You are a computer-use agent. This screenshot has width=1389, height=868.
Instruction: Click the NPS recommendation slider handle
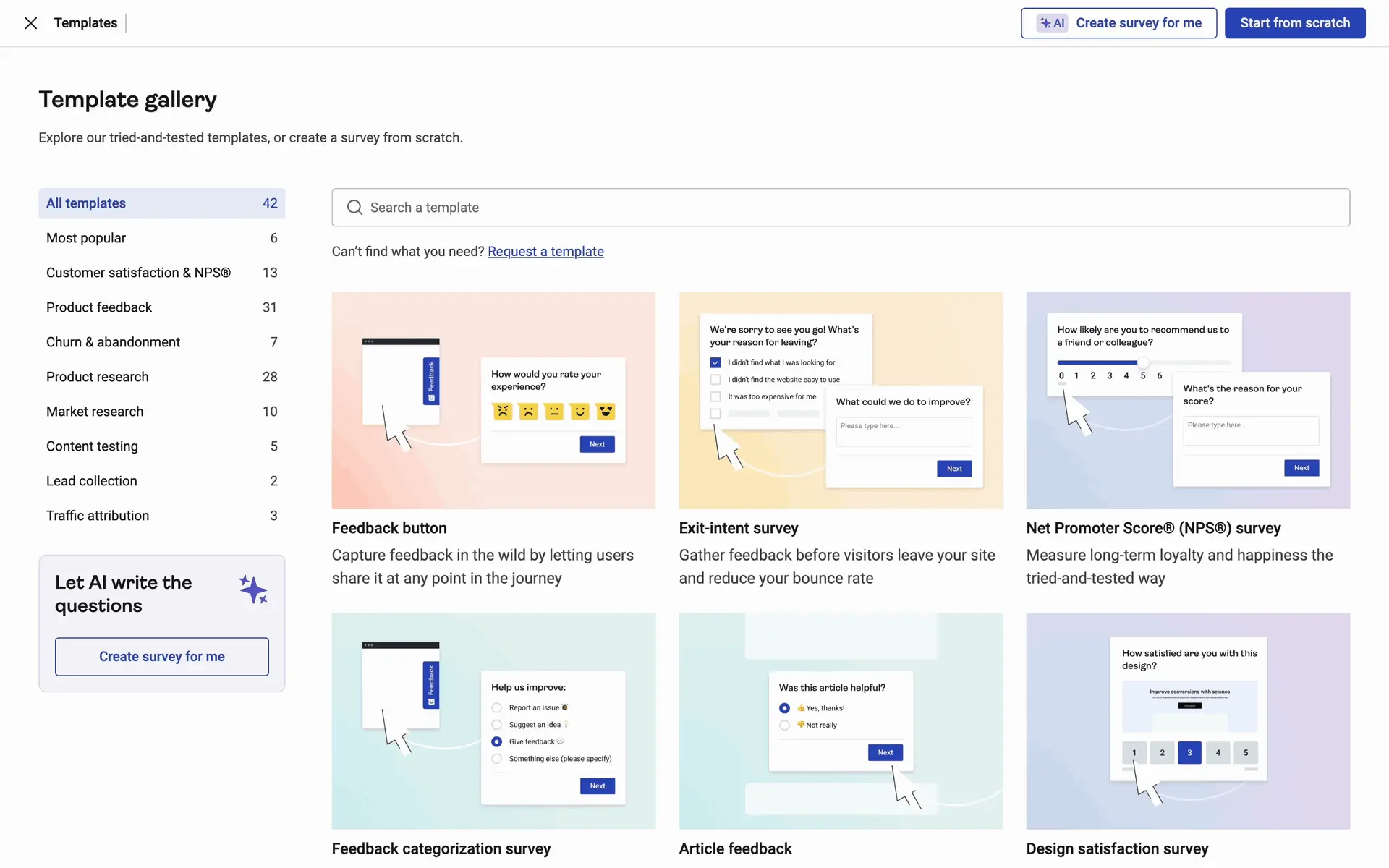1143,362
